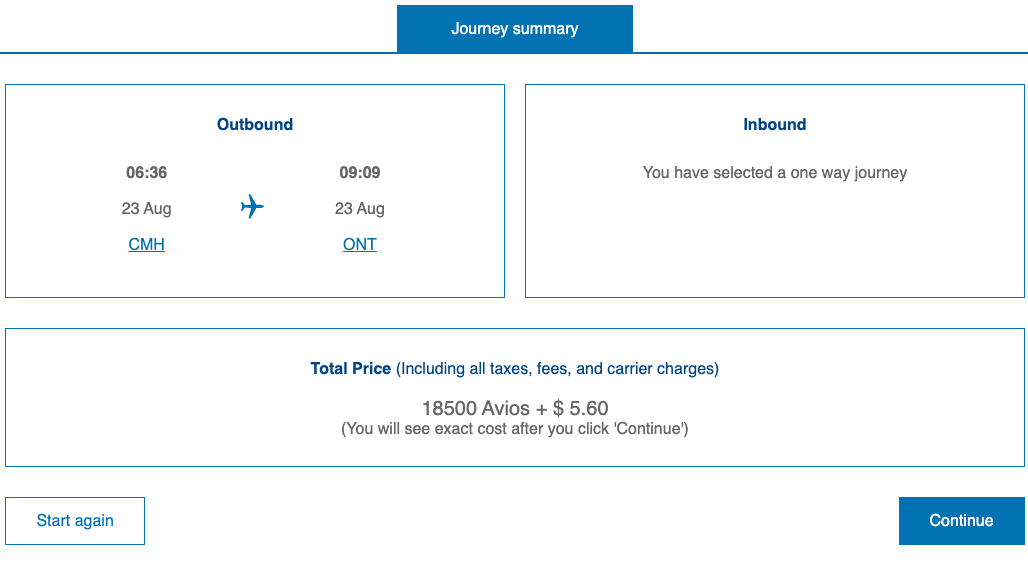This screenshot has width=1028, height=567.
Task: Click empty space inside the Outbound box
Action: [440, 270]
